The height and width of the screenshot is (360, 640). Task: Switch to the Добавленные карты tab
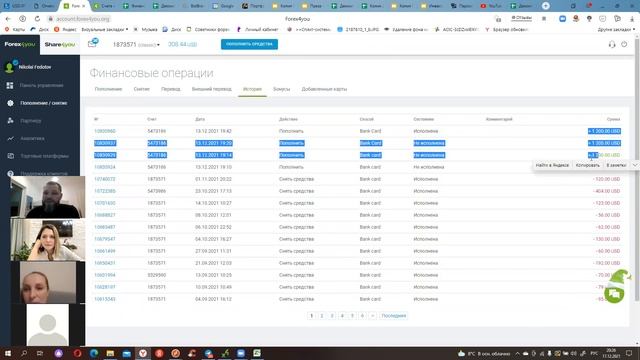click(324, 89)
